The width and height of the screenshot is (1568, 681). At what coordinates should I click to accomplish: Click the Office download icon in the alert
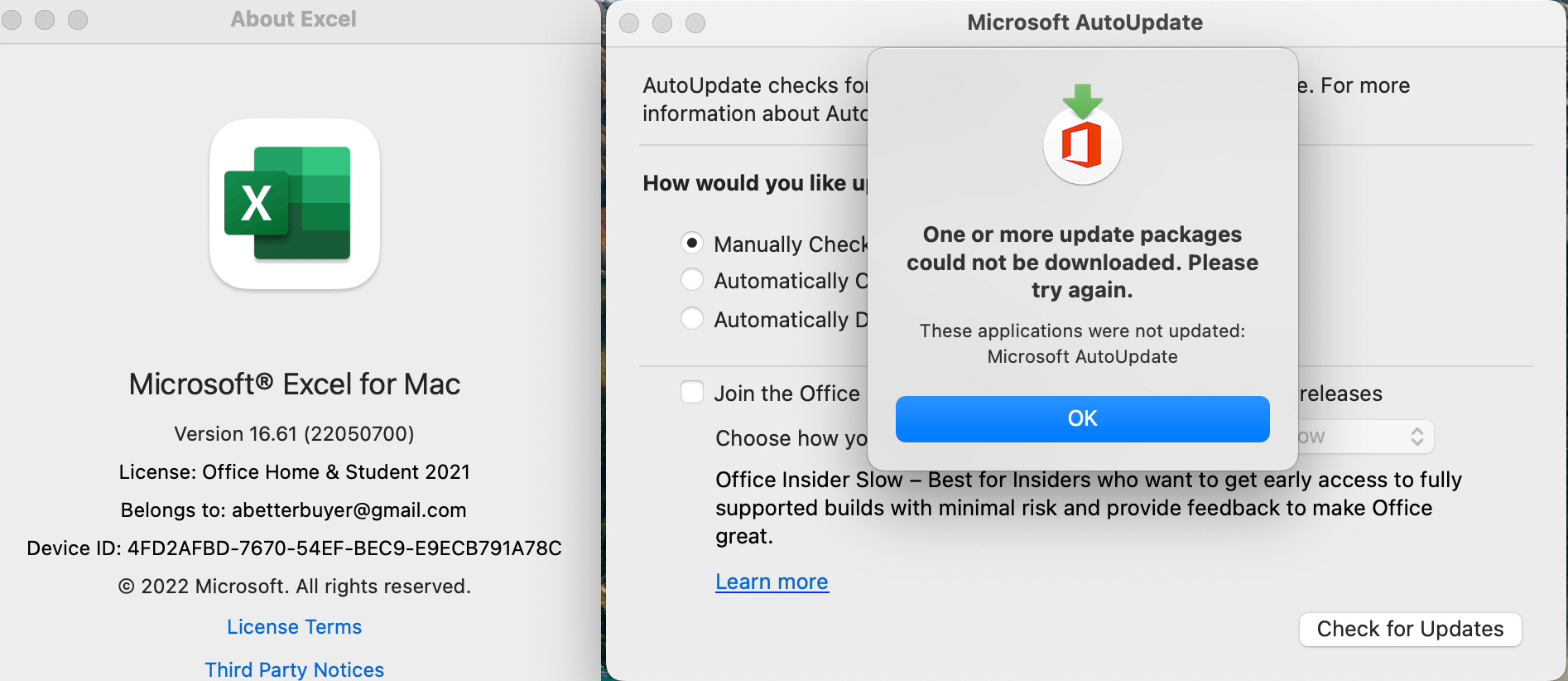coord(1082,135)
